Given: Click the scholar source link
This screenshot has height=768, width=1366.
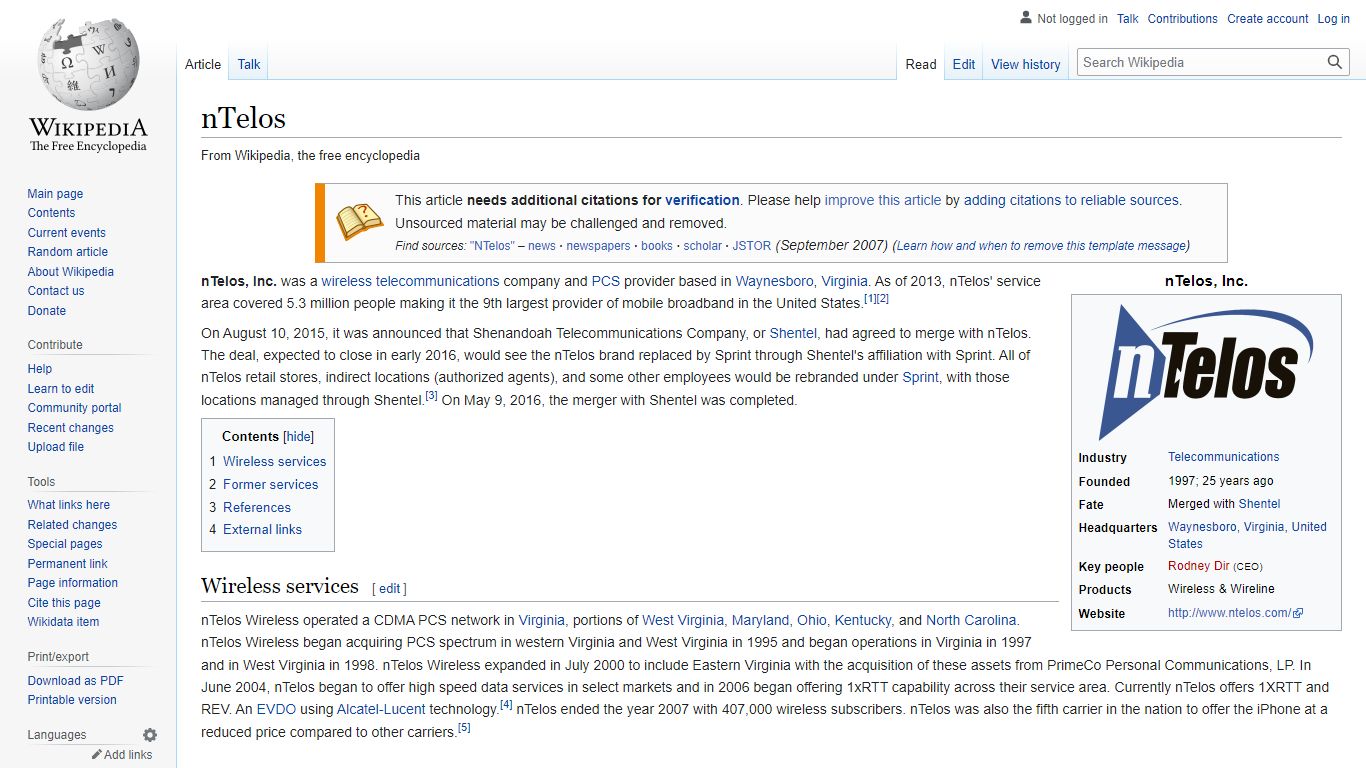Looking at the screenshot, I should pos(703,246).
